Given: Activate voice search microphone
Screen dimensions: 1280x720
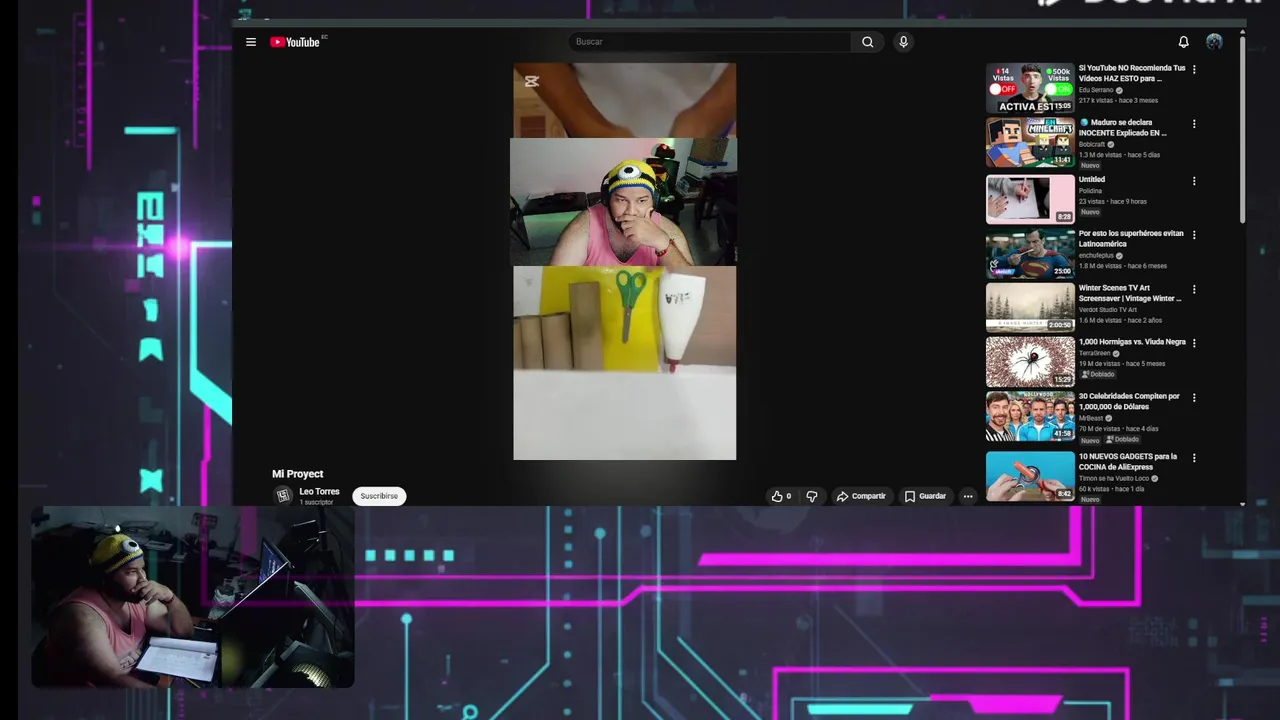Looking at the screenshot, I should [903, 42].
